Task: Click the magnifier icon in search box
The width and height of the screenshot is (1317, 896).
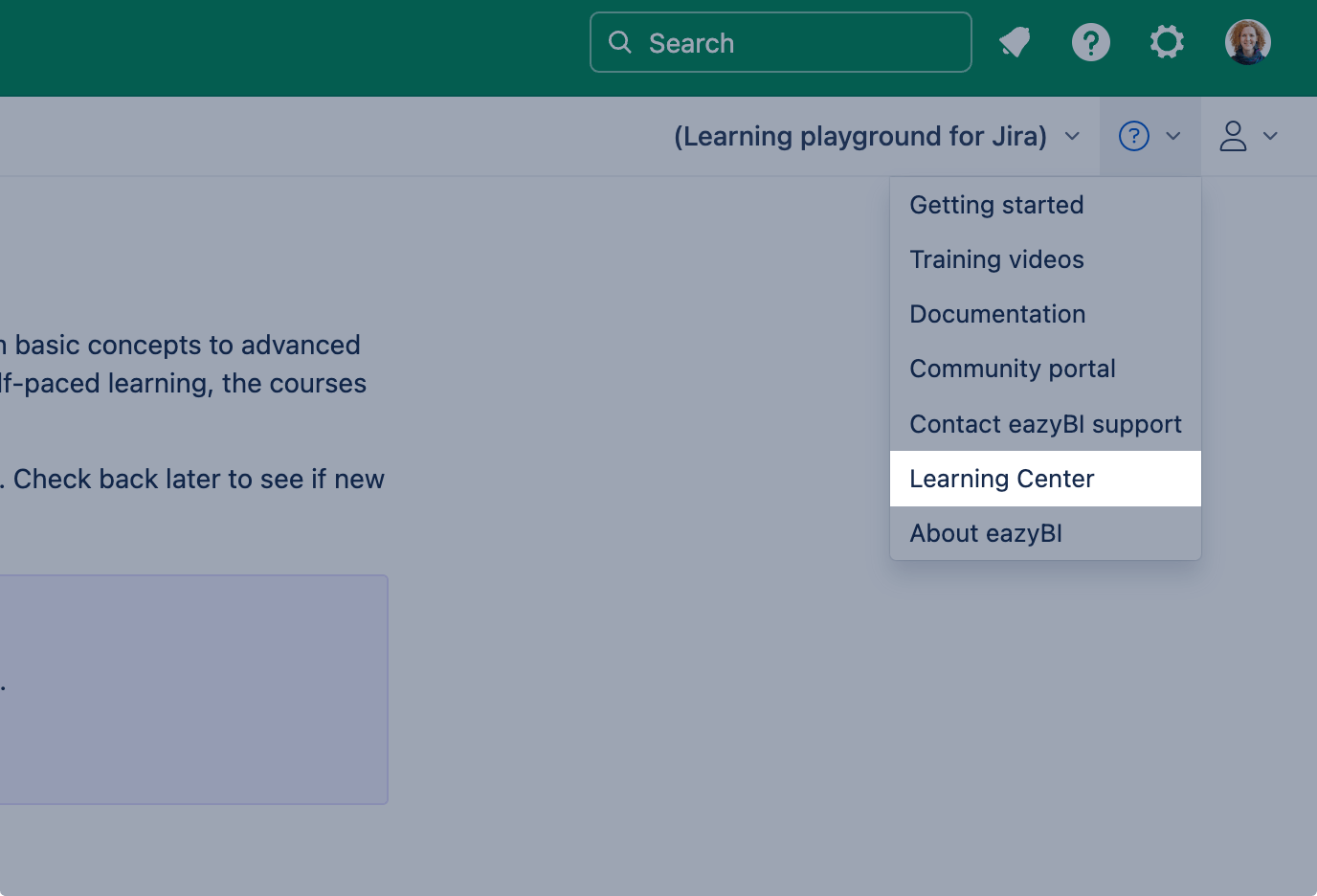Action: (620, 42)
